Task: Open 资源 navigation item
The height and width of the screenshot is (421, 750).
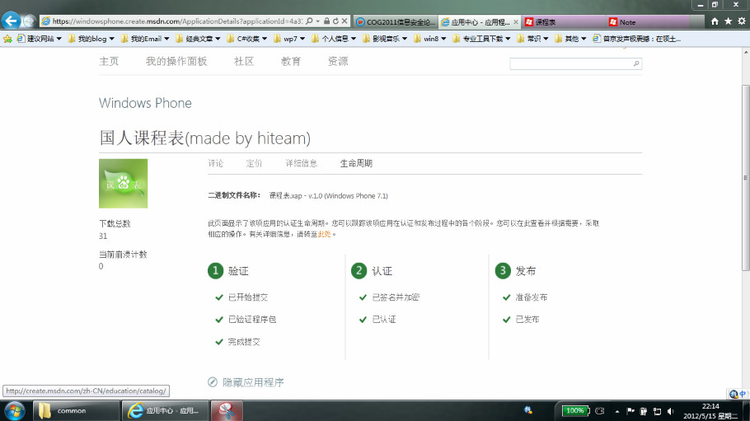Action: tap(338, 61)
